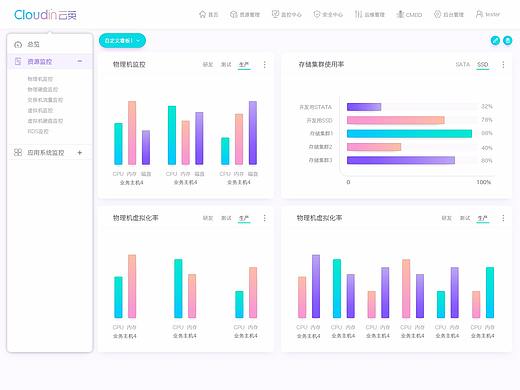Click the 物理机监控 card title
The height and width of the screenshot is (390, 520).
tap(129, 64)
